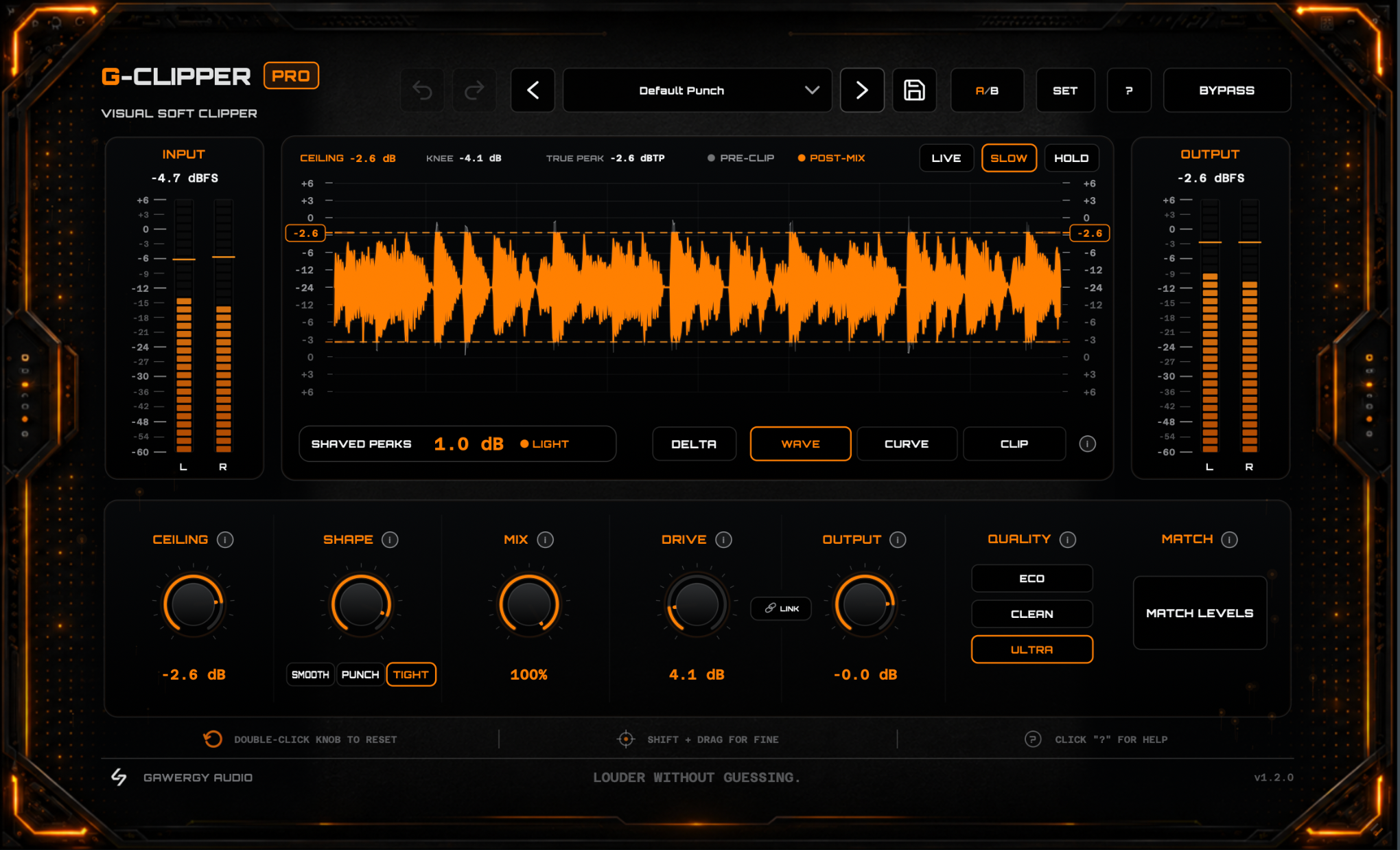Click the crosshair fine-adjust icon in footer

point(626,739)
